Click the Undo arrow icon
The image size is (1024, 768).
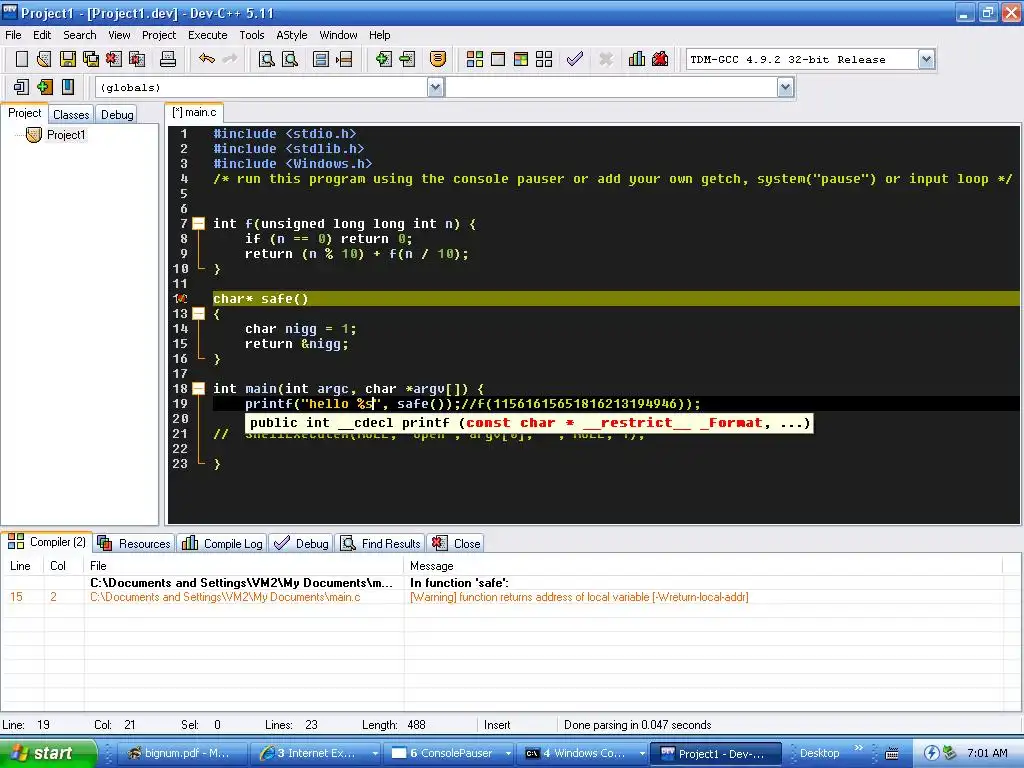pyautogui.click(x=207, y=59)
